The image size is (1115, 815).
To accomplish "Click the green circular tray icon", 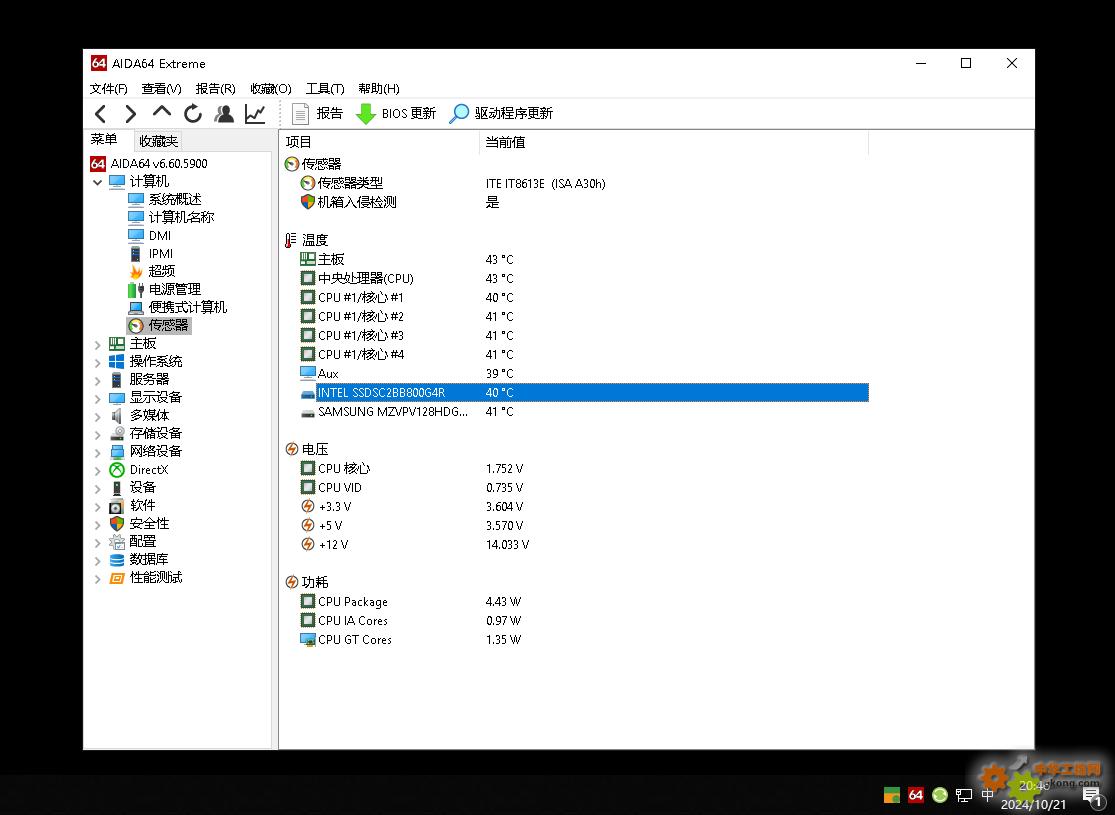I will [940, 795].
